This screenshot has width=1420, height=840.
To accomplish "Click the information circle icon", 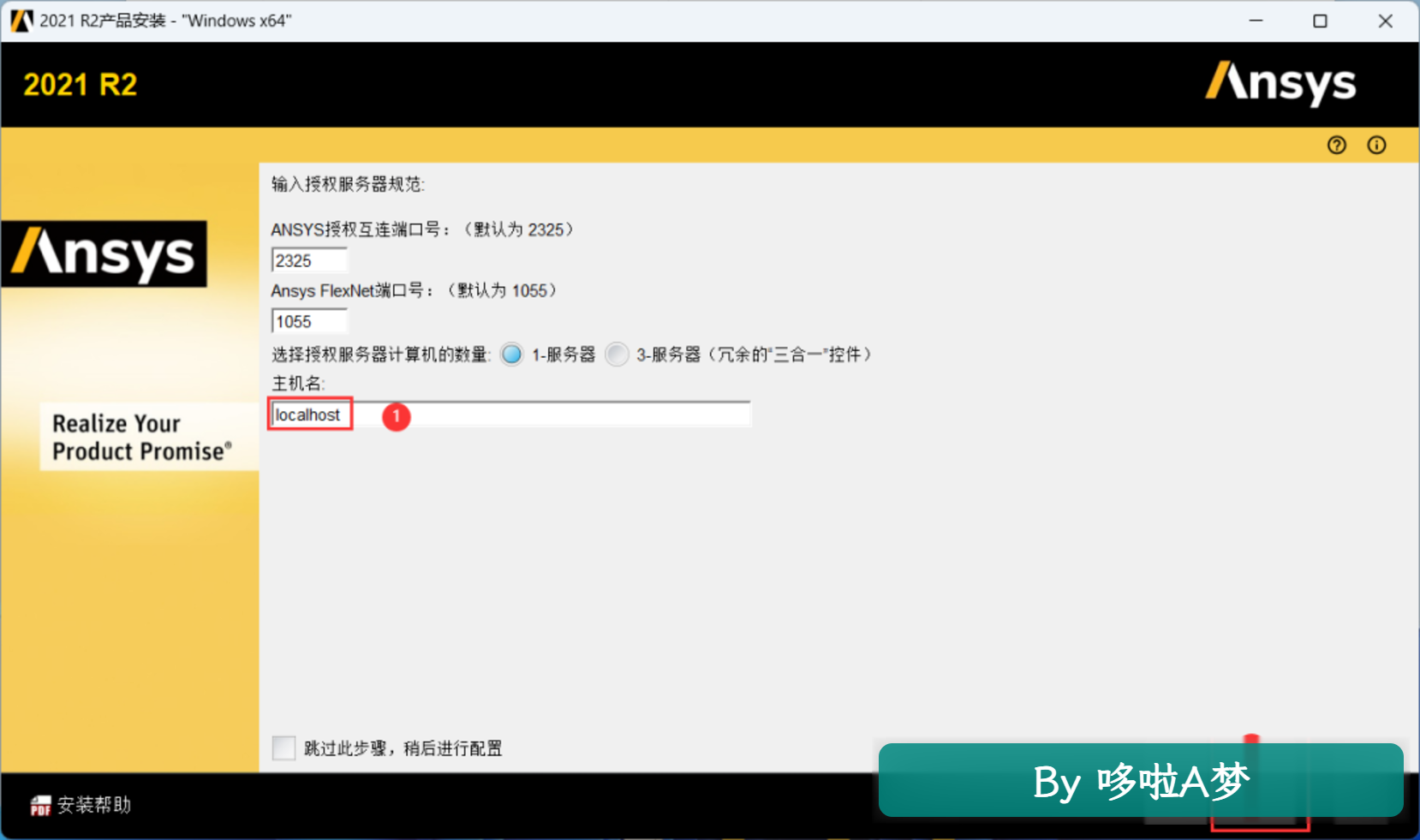I will 1376,146.
